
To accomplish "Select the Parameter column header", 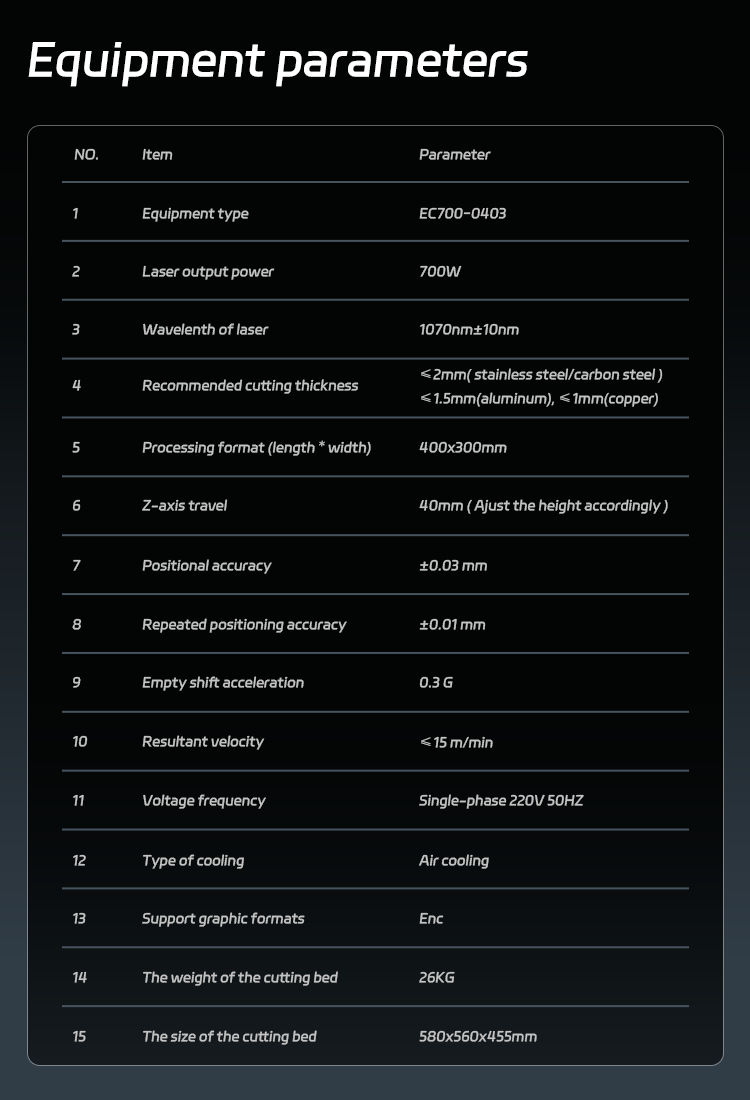I will pos(455,154).
